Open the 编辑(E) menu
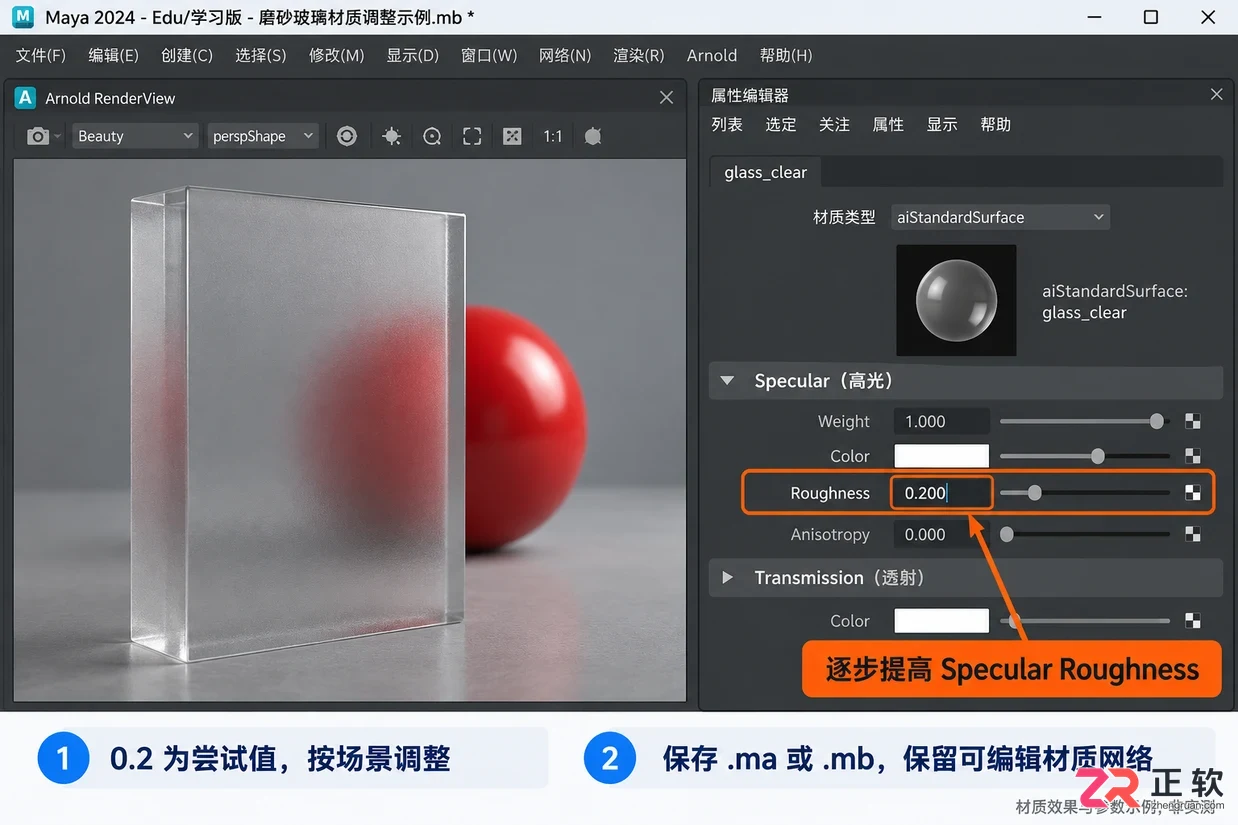Screen dimensions: 1238x825 113,55
